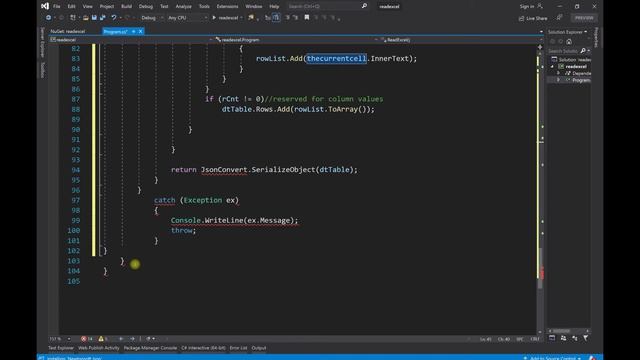Click the Save icon in toolbar

point(94,18)
